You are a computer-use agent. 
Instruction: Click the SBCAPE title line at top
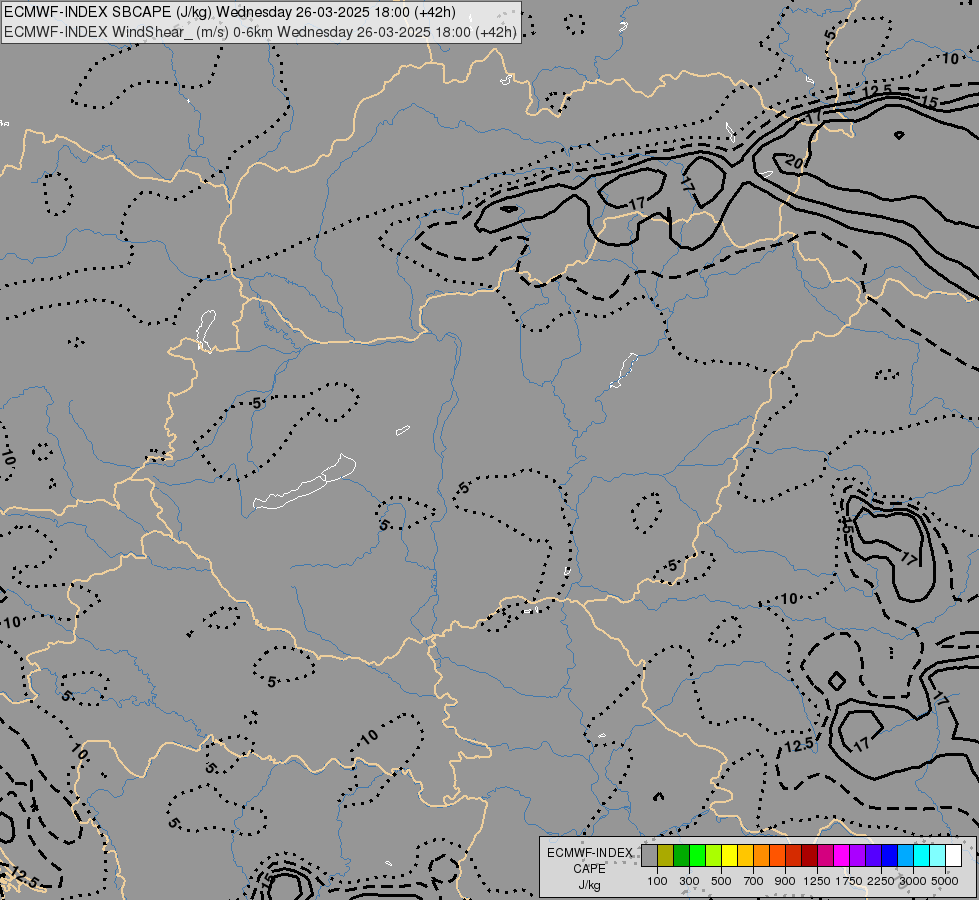[x=230, y=12]
